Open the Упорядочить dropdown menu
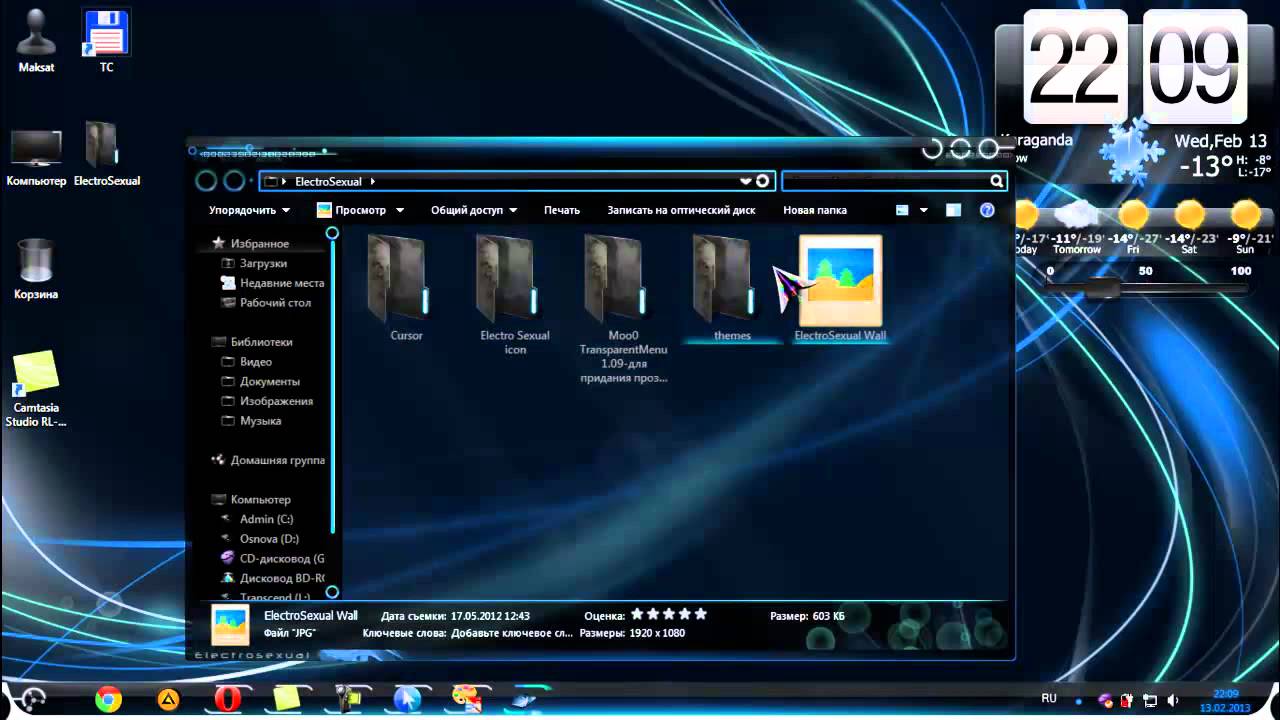 (249, 210)
